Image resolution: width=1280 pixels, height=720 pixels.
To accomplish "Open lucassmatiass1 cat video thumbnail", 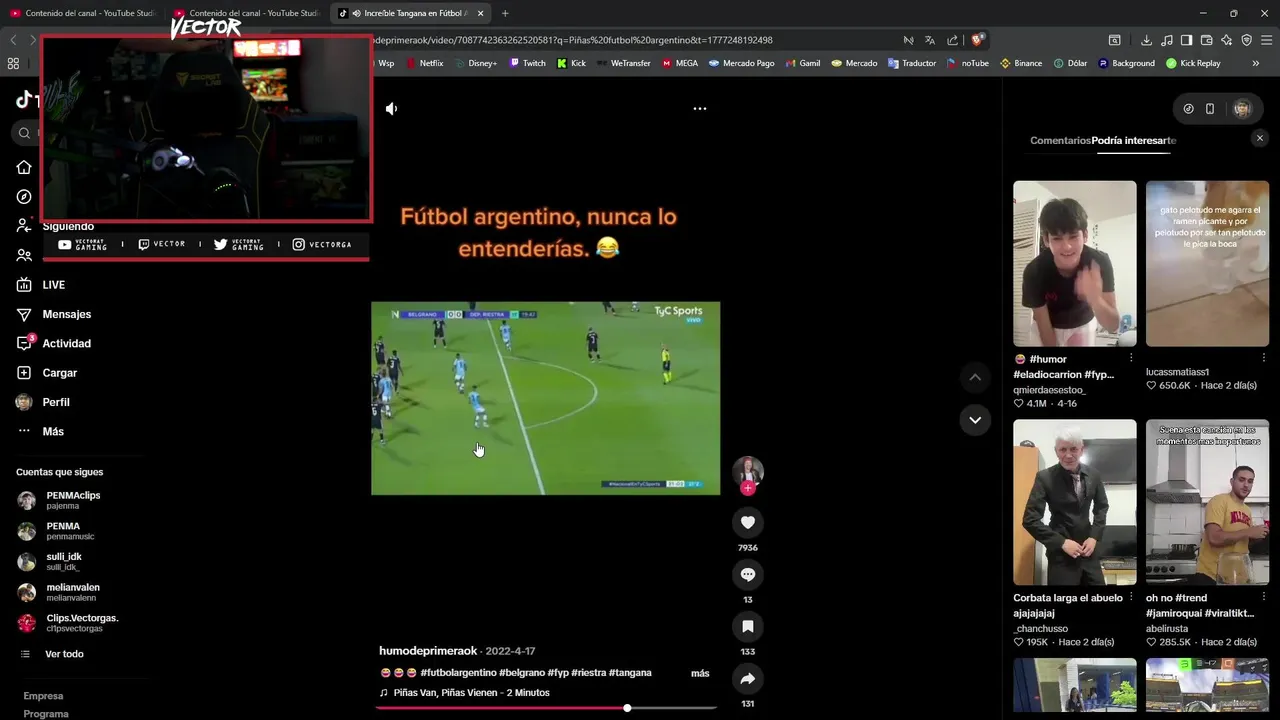I will coord(1207,263).
